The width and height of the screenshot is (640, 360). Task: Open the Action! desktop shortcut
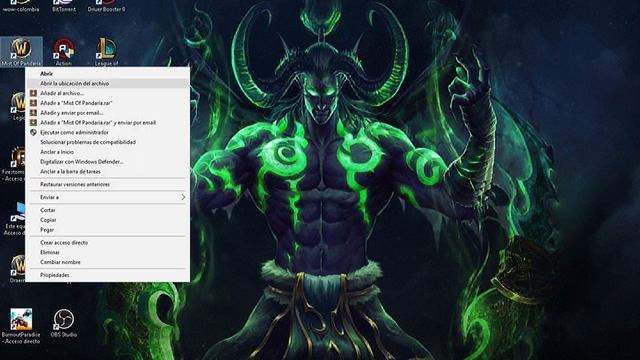coord(64,51)
